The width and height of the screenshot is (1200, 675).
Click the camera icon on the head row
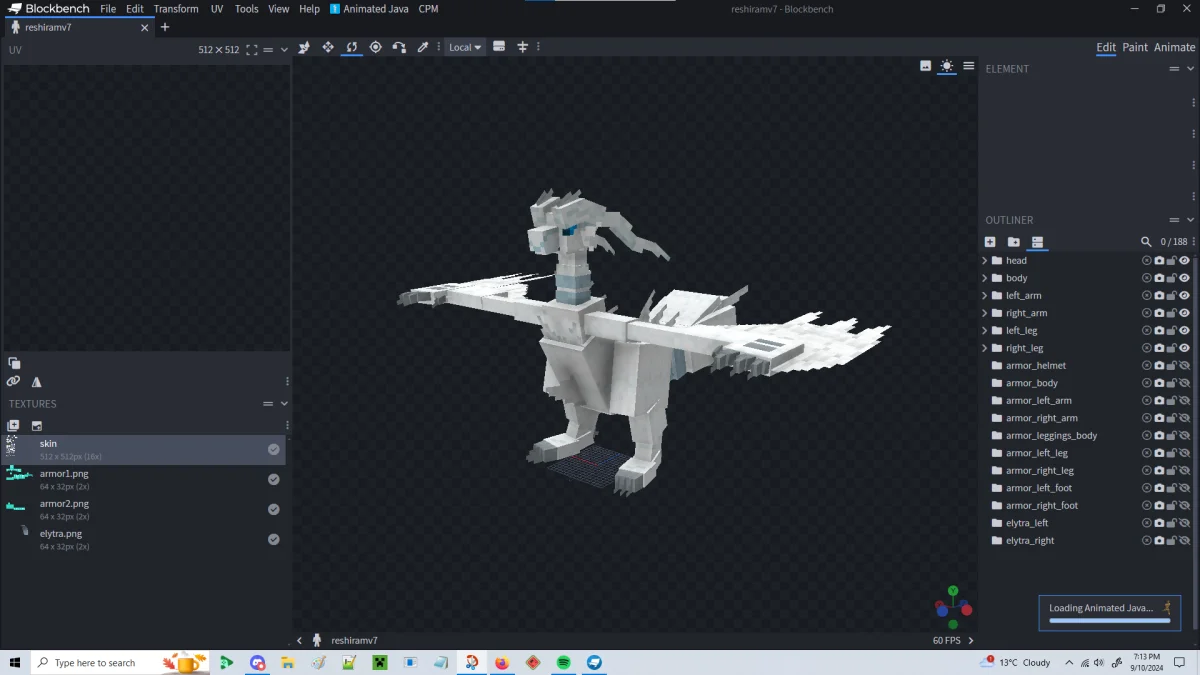click(1159, 260)
